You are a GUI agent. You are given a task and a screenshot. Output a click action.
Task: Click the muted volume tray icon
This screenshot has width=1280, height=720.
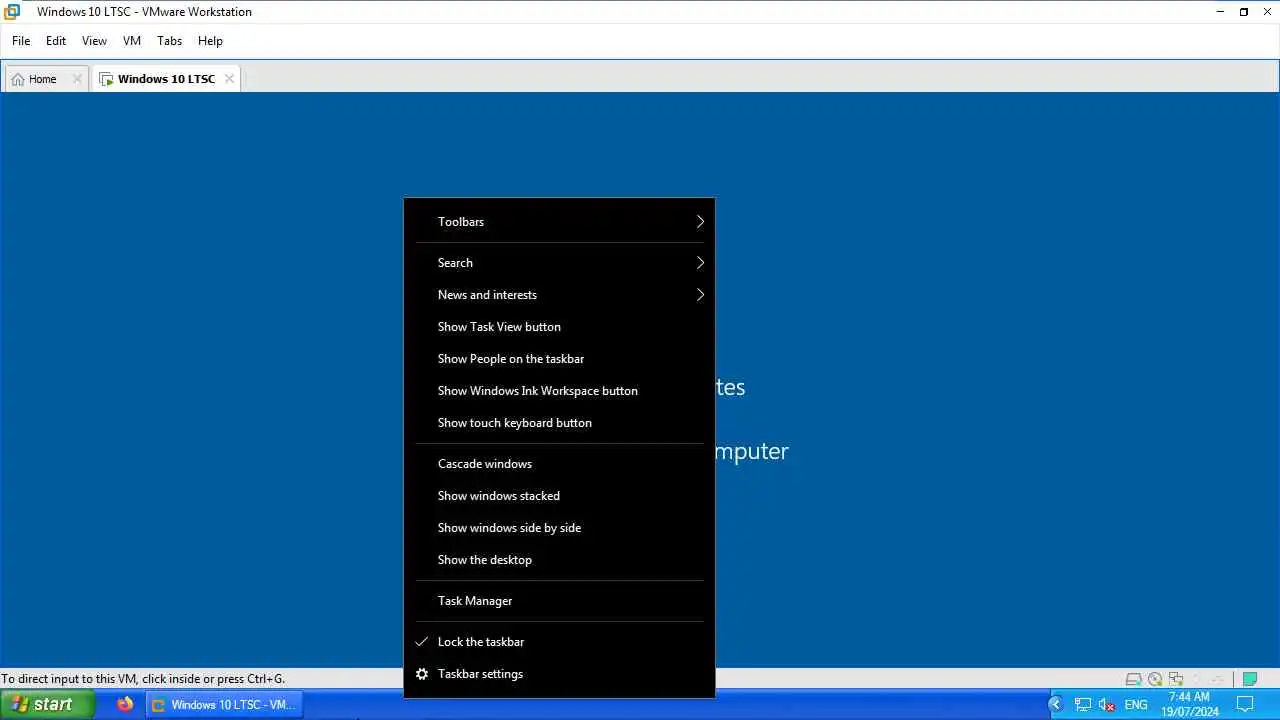pyautogui.click(x=1107, y=705)
